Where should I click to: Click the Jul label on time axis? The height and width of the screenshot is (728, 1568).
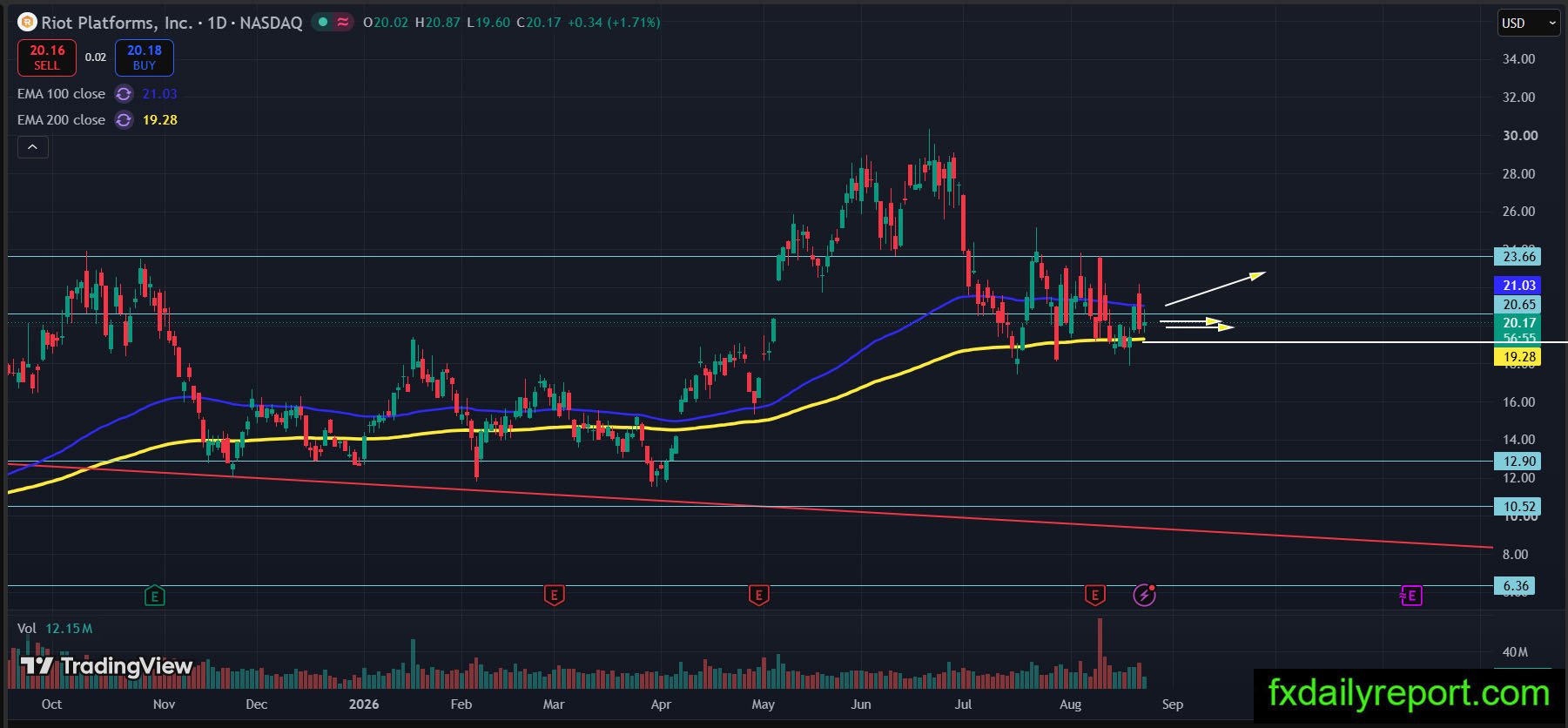point(963,704)
